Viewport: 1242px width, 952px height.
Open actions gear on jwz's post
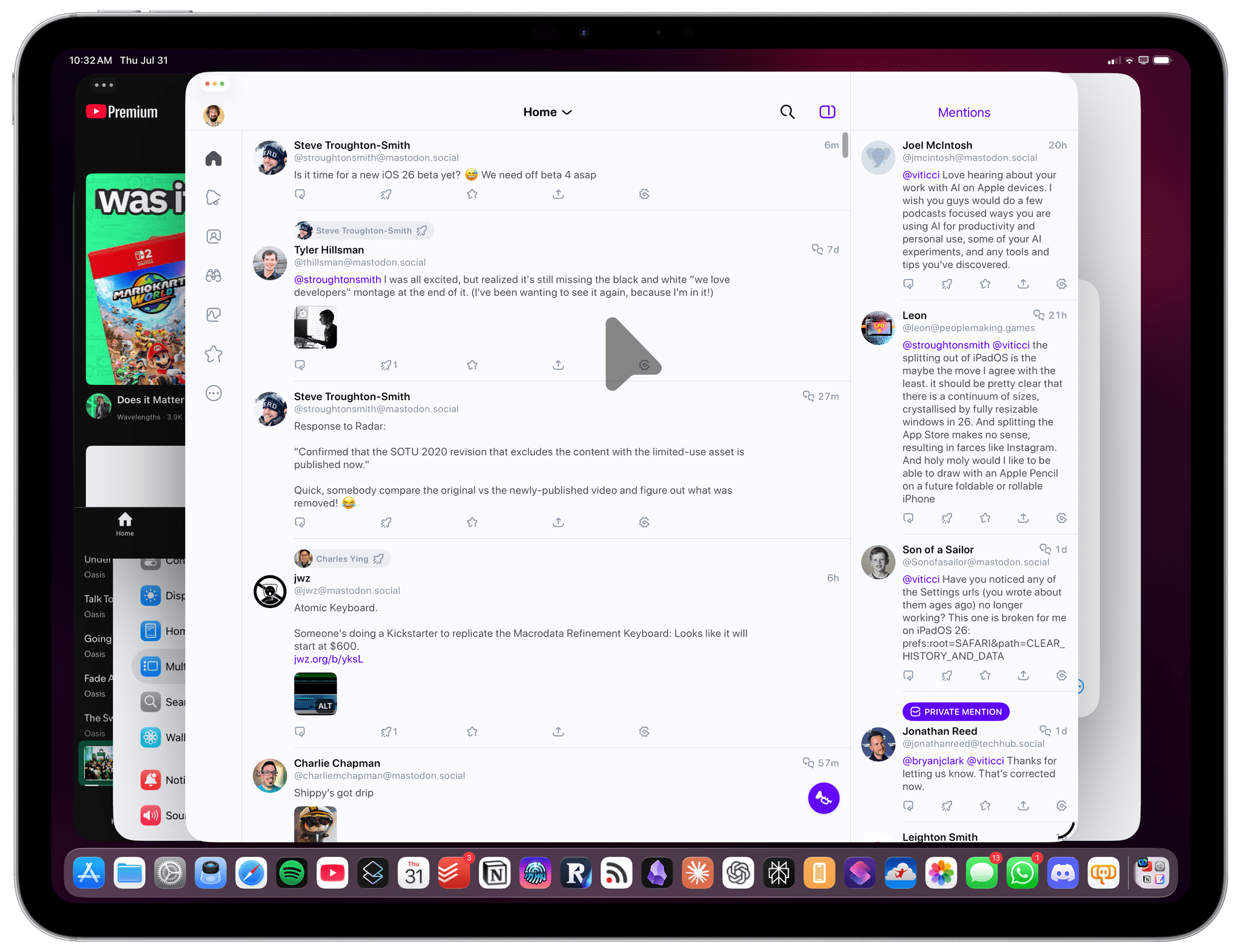tap(644, 732)
